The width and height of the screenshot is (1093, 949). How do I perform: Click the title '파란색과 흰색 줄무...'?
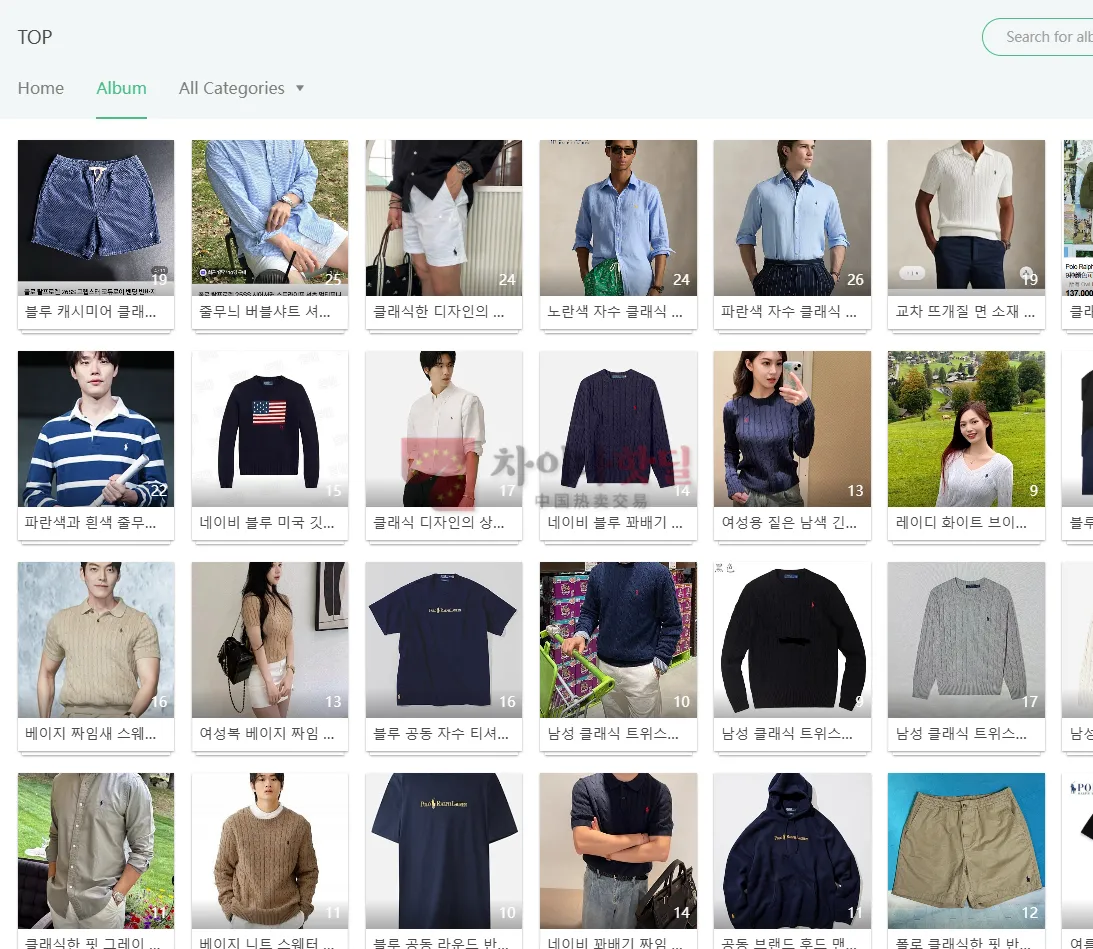coord(91,522)
